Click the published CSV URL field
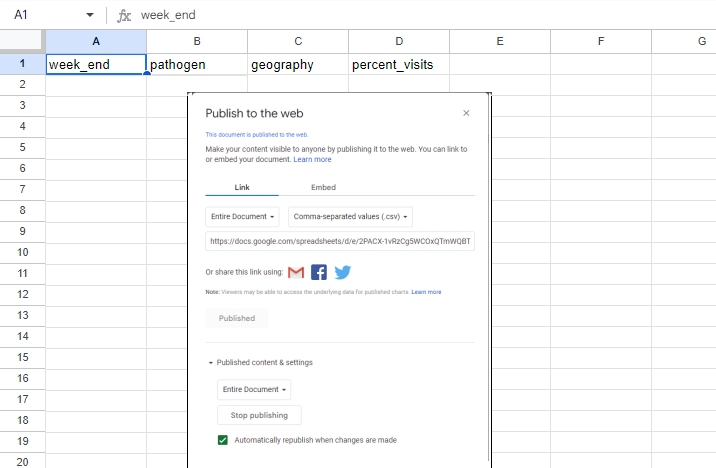The width and height of the screenshot is (716, 468). tap(340, 242)
